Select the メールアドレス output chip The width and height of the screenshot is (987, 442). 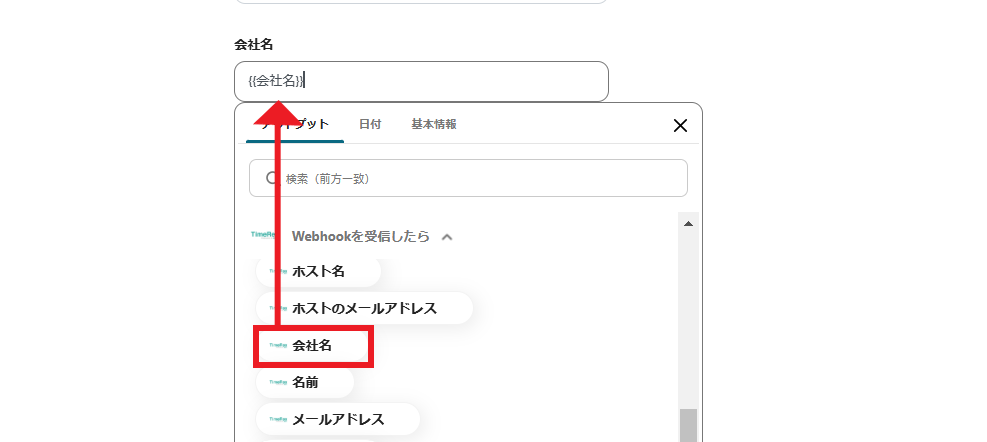pyautogui.click(x=338, y=419)
